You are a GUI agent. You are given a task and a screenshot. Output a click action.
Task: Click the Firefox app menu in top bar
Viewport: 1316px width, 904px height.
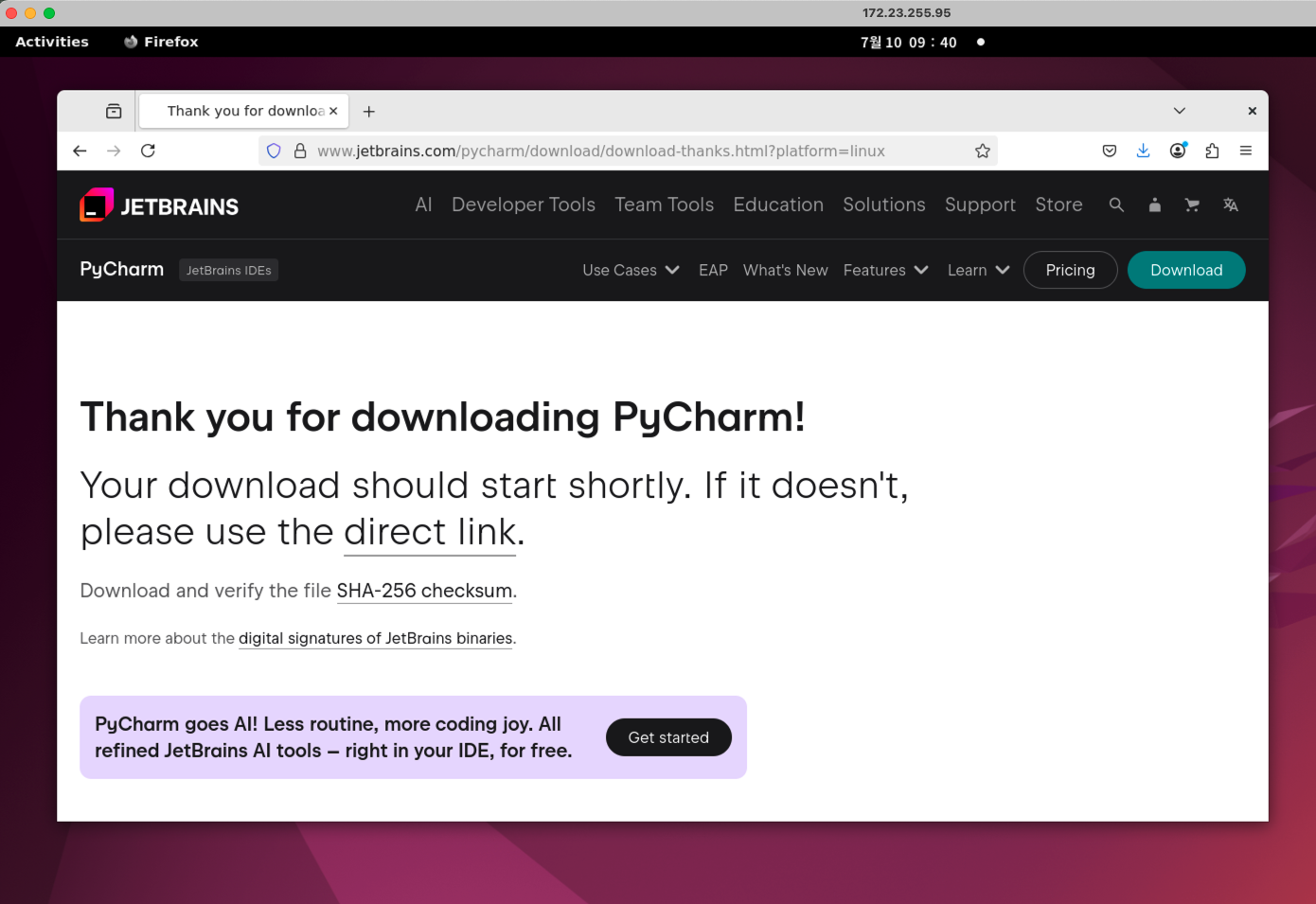(x=161, y=42)
